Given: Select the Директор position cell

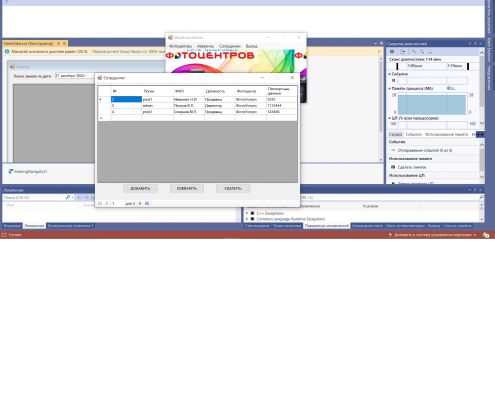Looking at the screenshot, I should click(219, 105).
